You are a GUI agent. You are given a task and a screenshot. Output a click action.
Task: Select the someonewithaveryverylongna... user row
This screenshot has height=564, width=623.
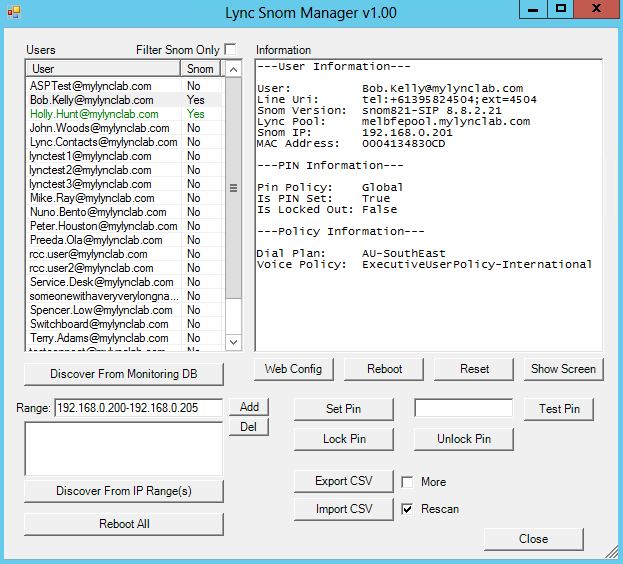[x=125, y=296]
